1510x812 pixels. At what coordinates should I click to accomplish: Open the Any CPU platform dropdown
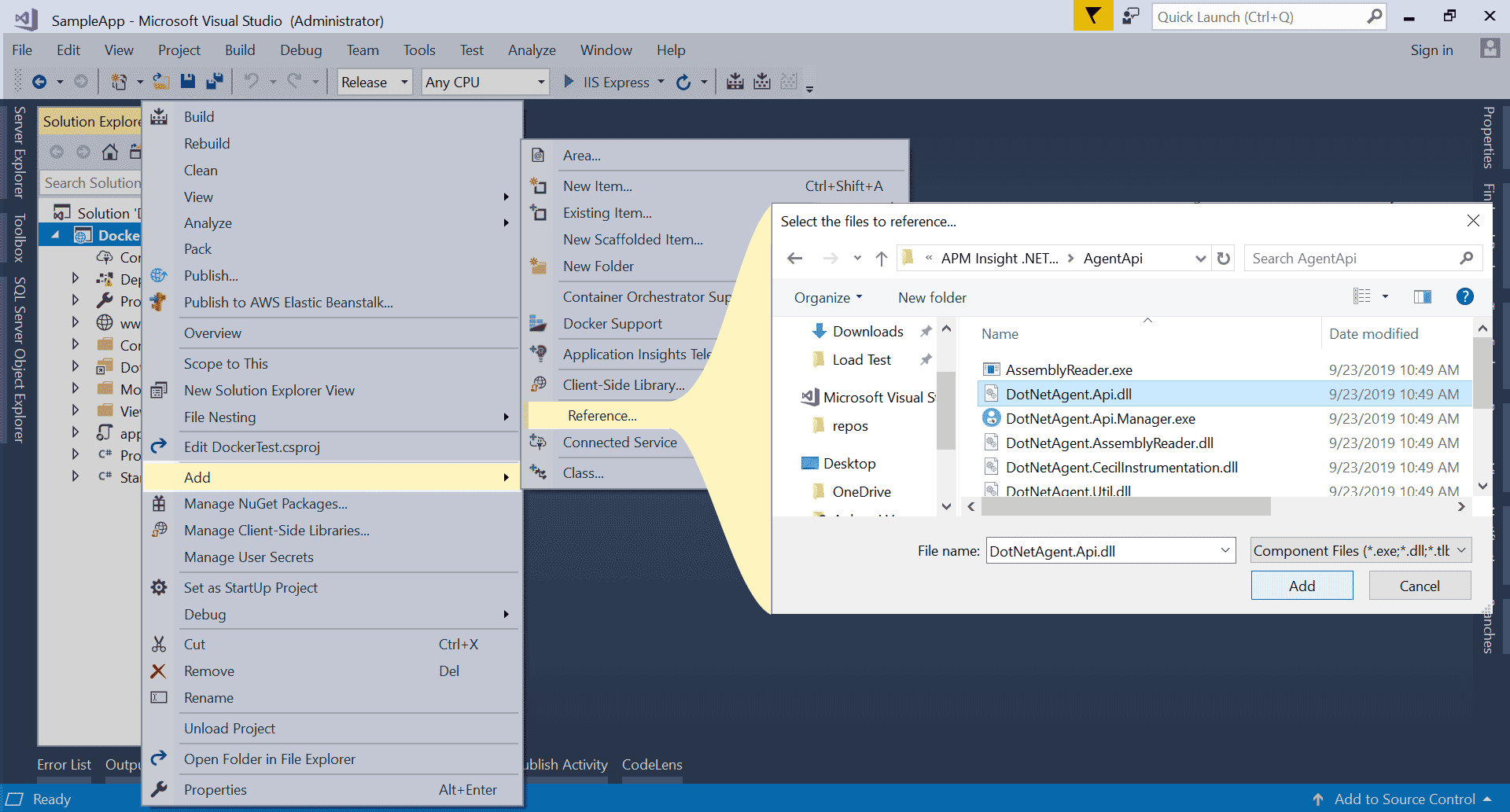tap(484, 83)
